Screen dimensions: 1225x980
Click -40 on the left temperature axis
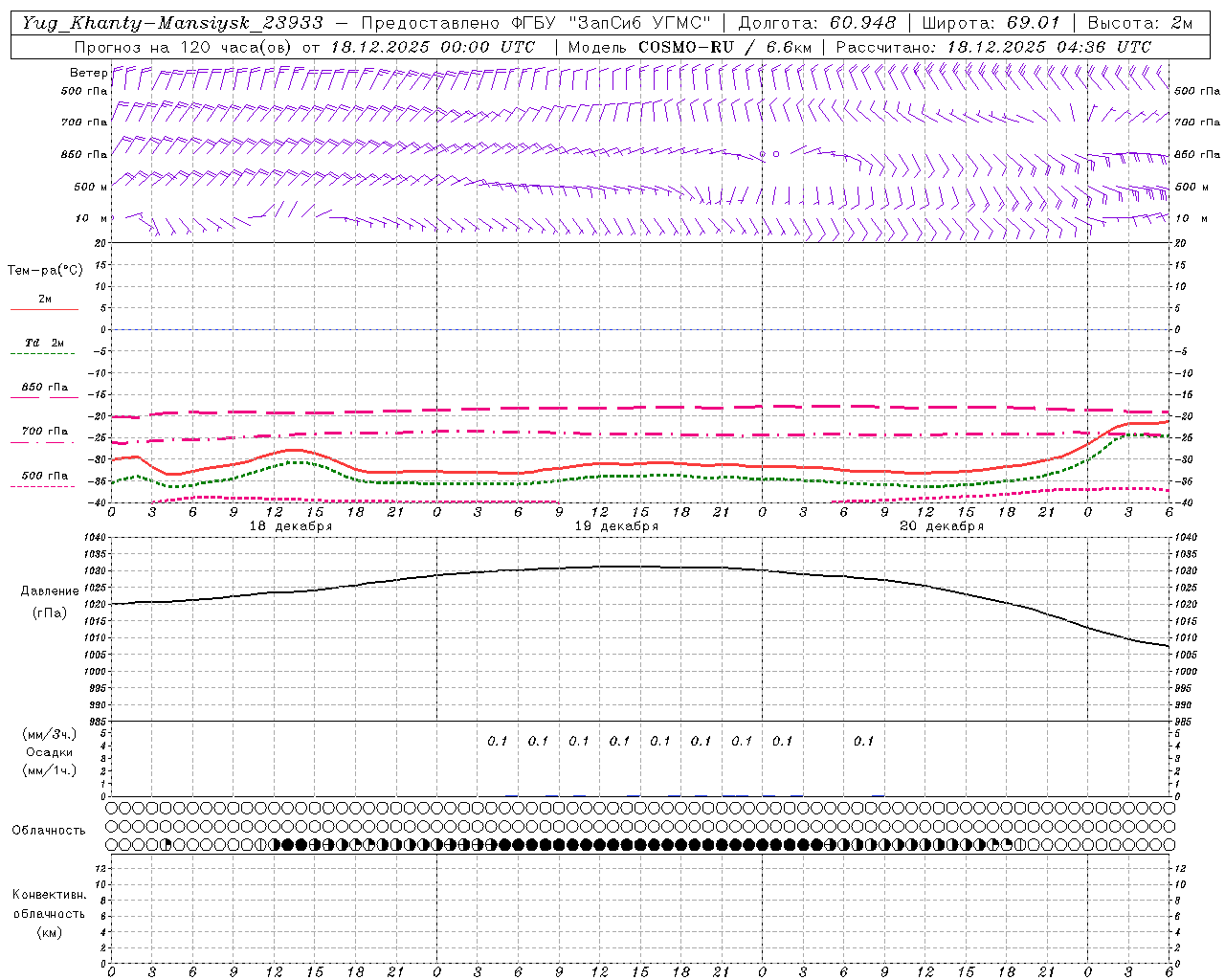pos(100,503)
